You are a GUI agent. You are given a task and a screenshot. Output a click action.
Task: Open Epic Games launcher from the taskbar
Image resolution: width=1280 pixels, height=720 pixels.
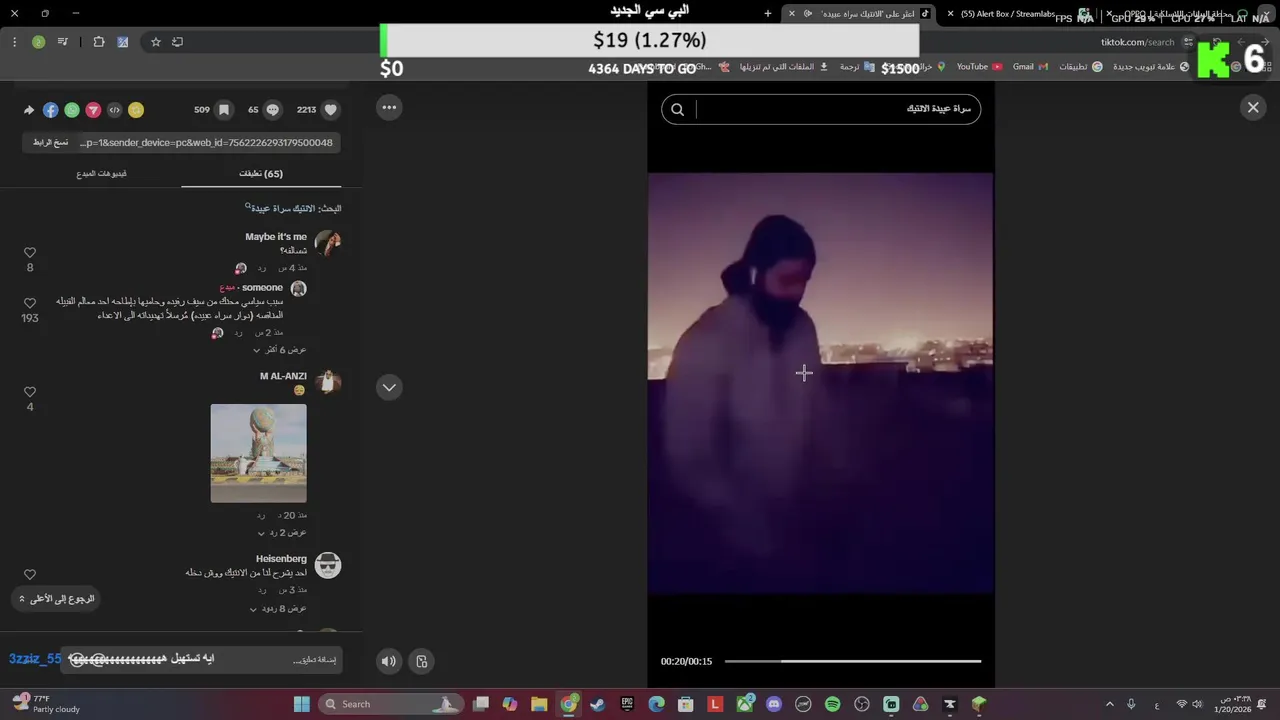pyautogui.click(x=627, y=704)
